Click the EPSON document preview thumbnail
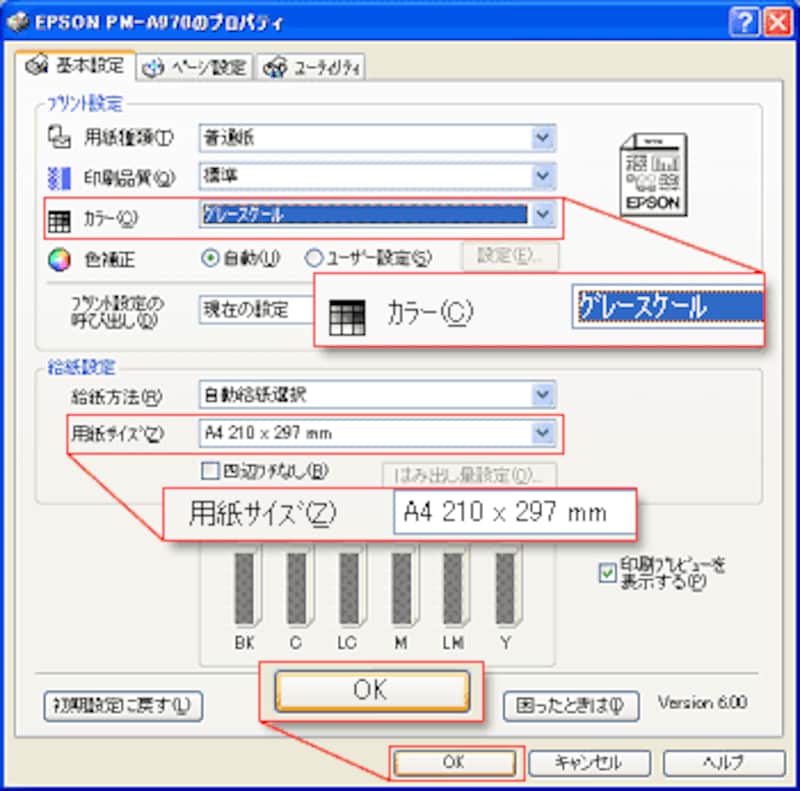800x791 pixels. (x=654, y=174)
